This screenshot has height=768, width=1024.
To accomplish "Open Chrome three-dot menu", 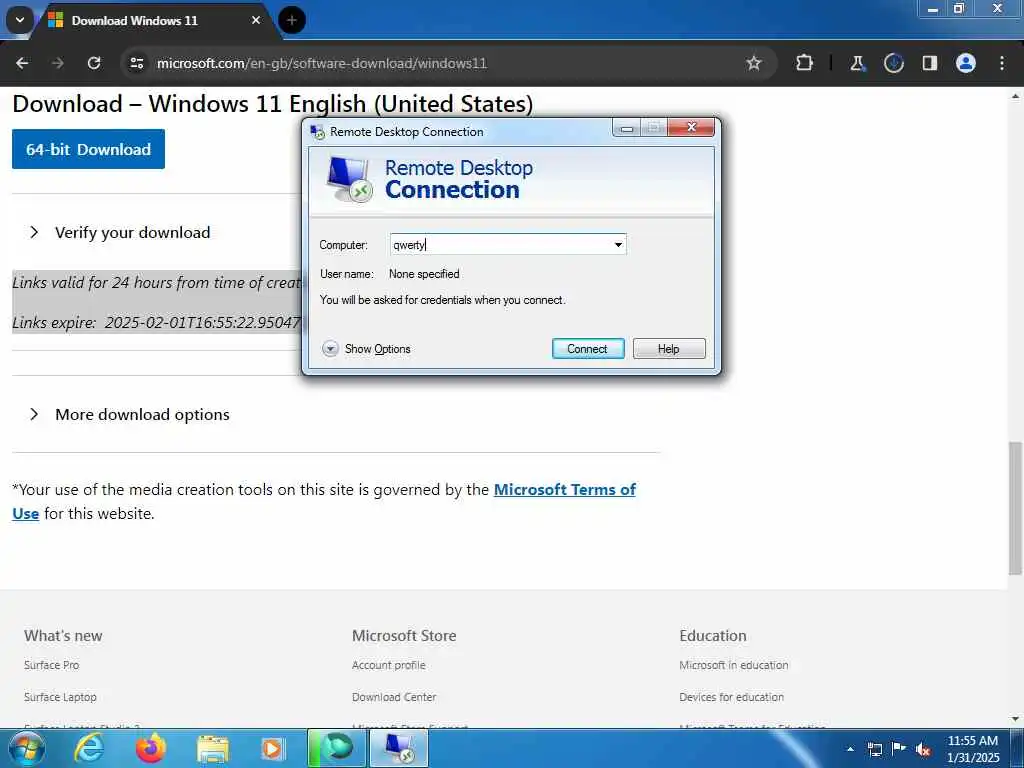I will click(x=1002, y=63).
